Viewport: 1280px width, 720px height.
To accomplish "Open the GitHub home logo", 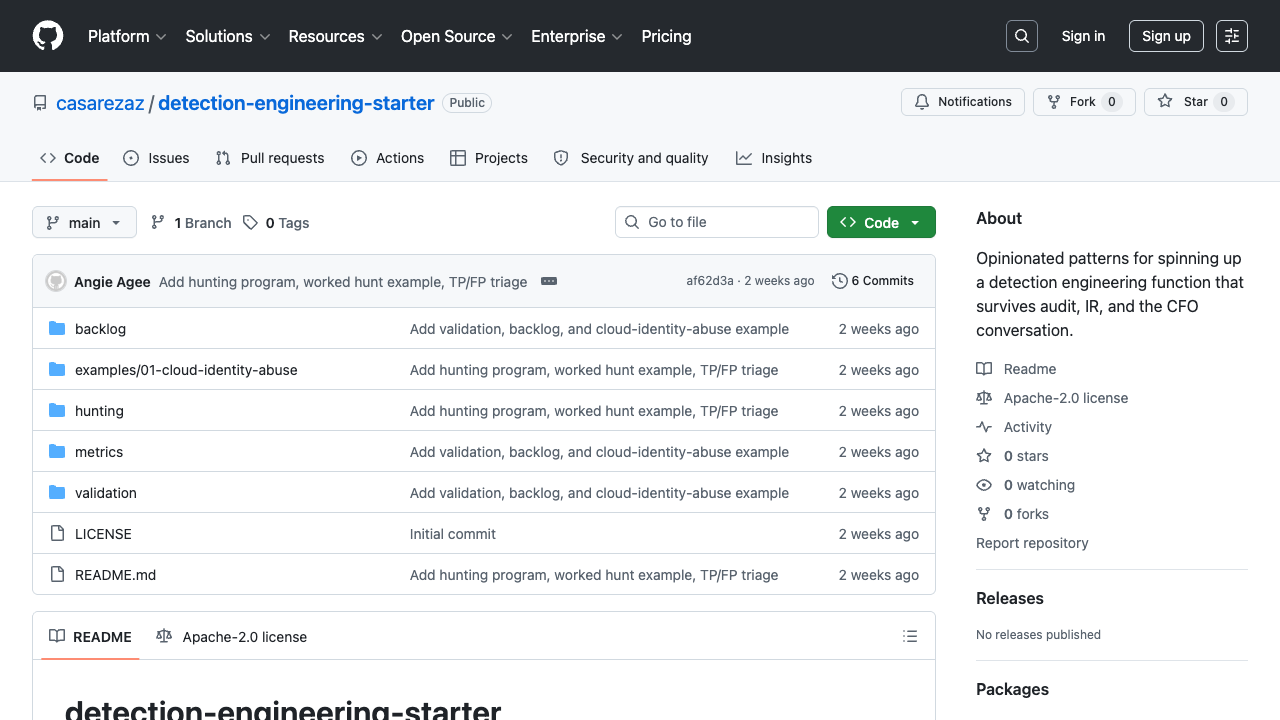I will (x=48, y=36).
